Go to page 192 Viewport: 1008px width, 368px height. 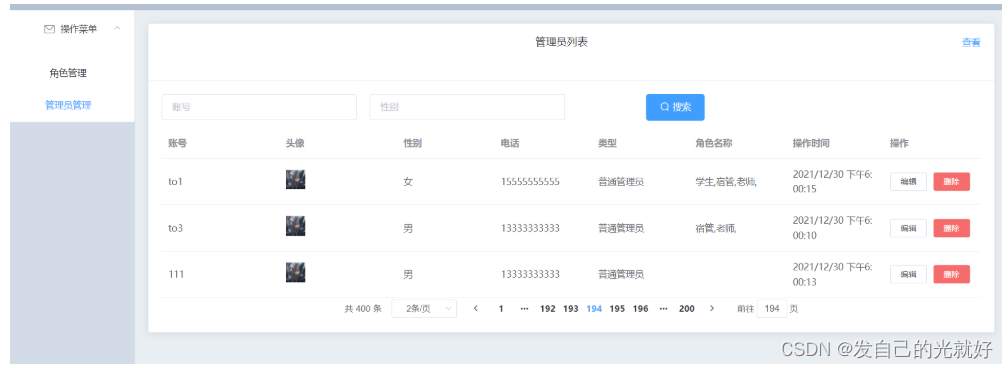click(x=548, y=309)
